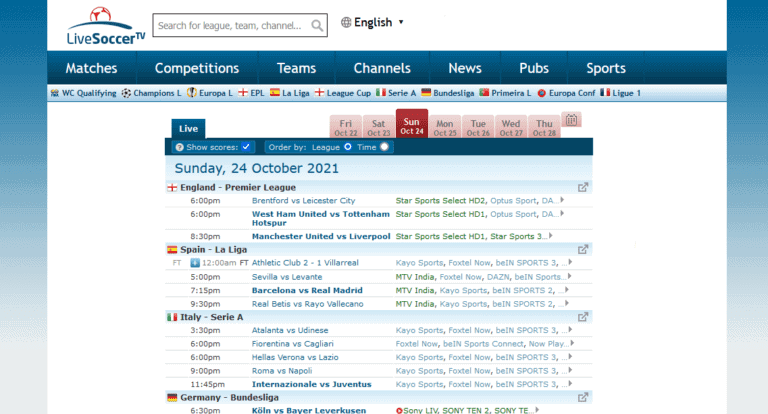Open Germany Bundesliga external link icon
The height and width of the screenshot is (414, 768).
pos(582,397)
